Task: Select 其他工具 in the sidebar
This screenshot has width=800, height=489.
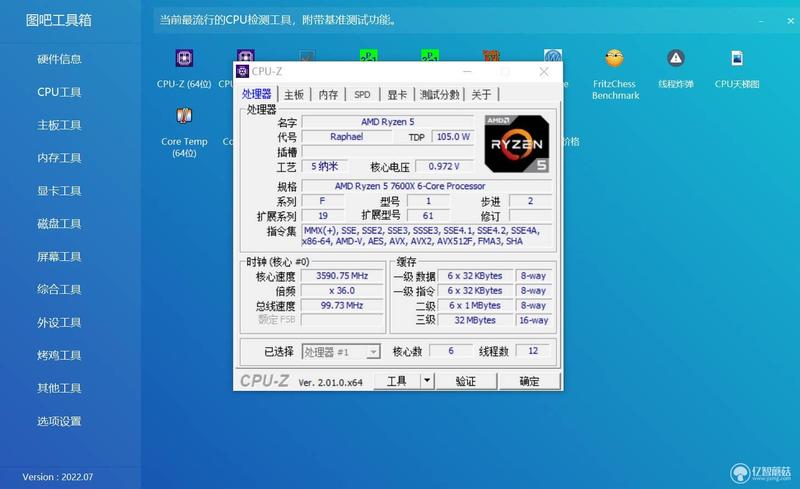Action: coord(59,388)
